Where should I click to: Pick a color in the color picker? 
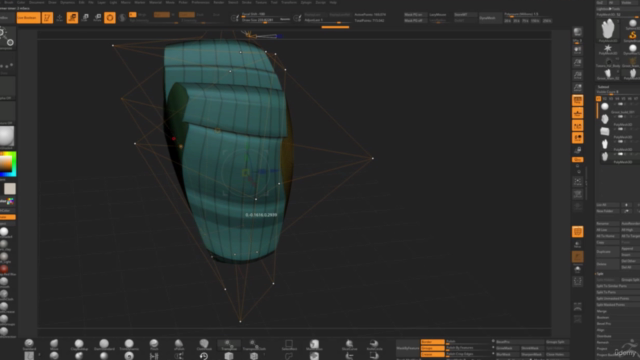pos(8,164)
